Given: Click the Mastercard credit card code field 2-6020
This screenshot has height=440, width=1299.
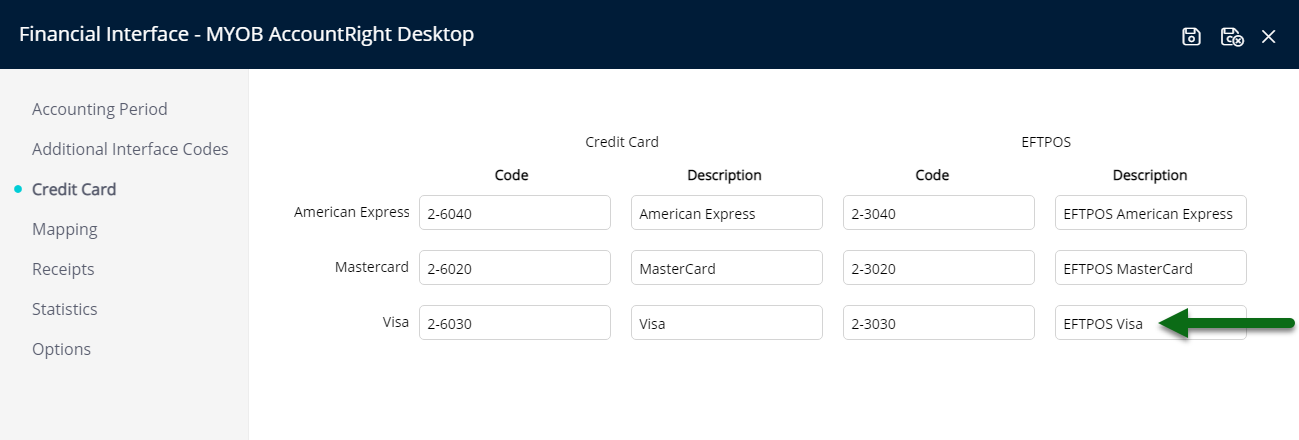Looking at the screenshot, I should click(515, 267).
